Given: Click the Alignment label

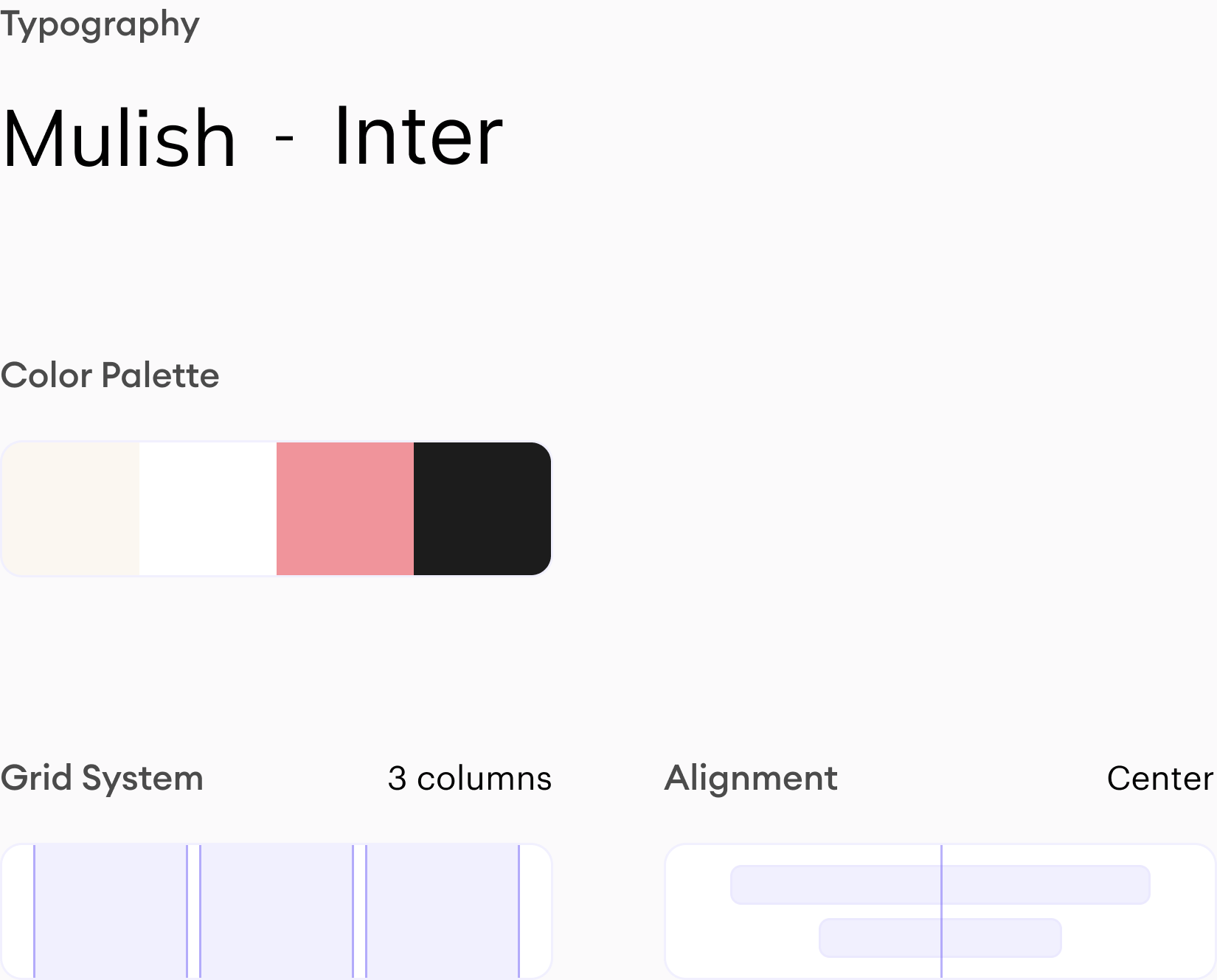Looking at the screenshot, I should tap(751, 778).
